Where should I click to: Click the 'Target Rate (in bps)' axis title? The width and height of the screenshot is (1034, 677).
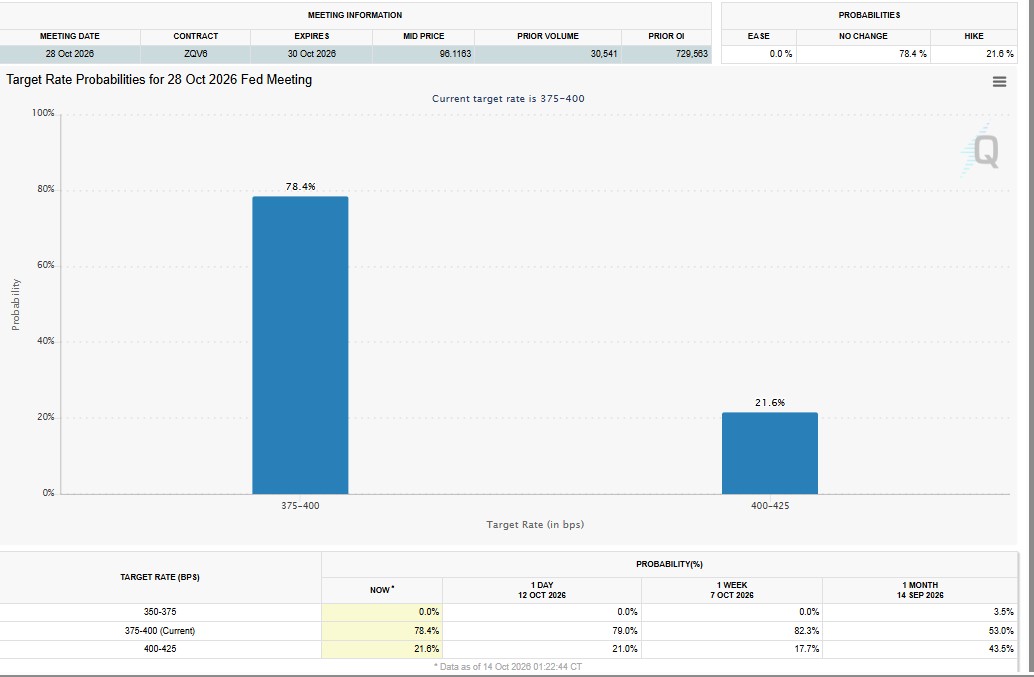click(535, 525)
